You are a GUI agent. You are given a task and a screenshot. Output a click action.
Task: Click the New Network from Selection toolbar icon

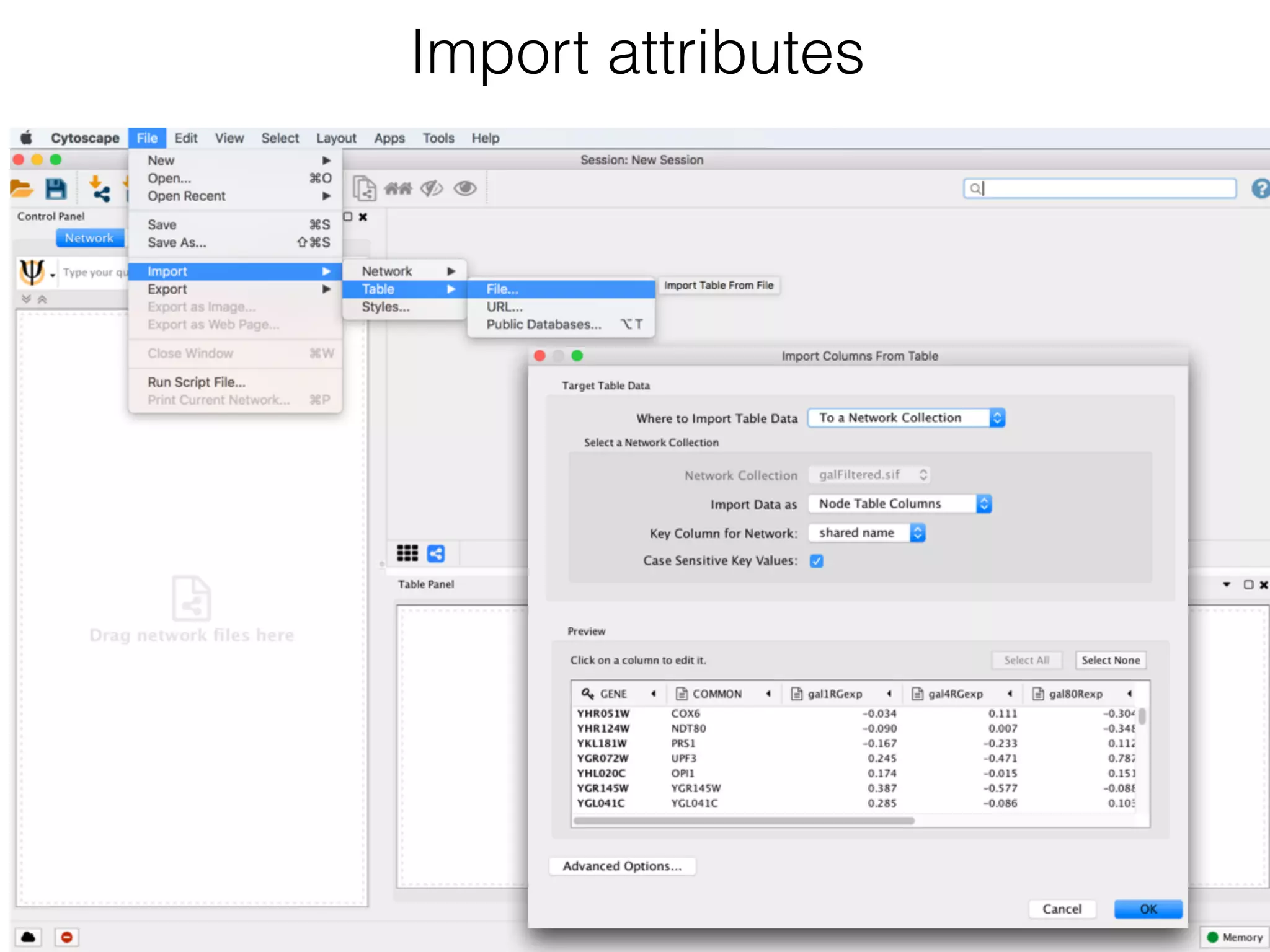pyautogui.click(x=365, y=188)
